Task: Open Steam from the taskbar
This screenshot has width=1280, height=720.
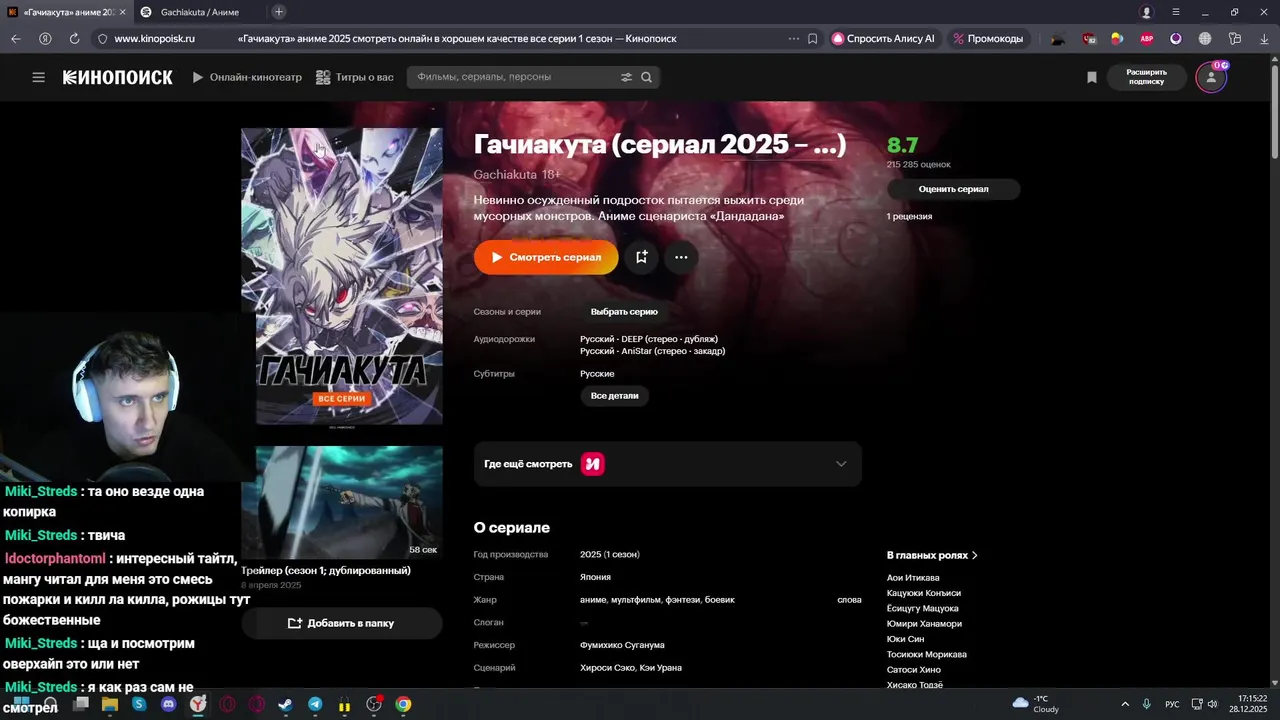Action: click(x=286, y=704)
